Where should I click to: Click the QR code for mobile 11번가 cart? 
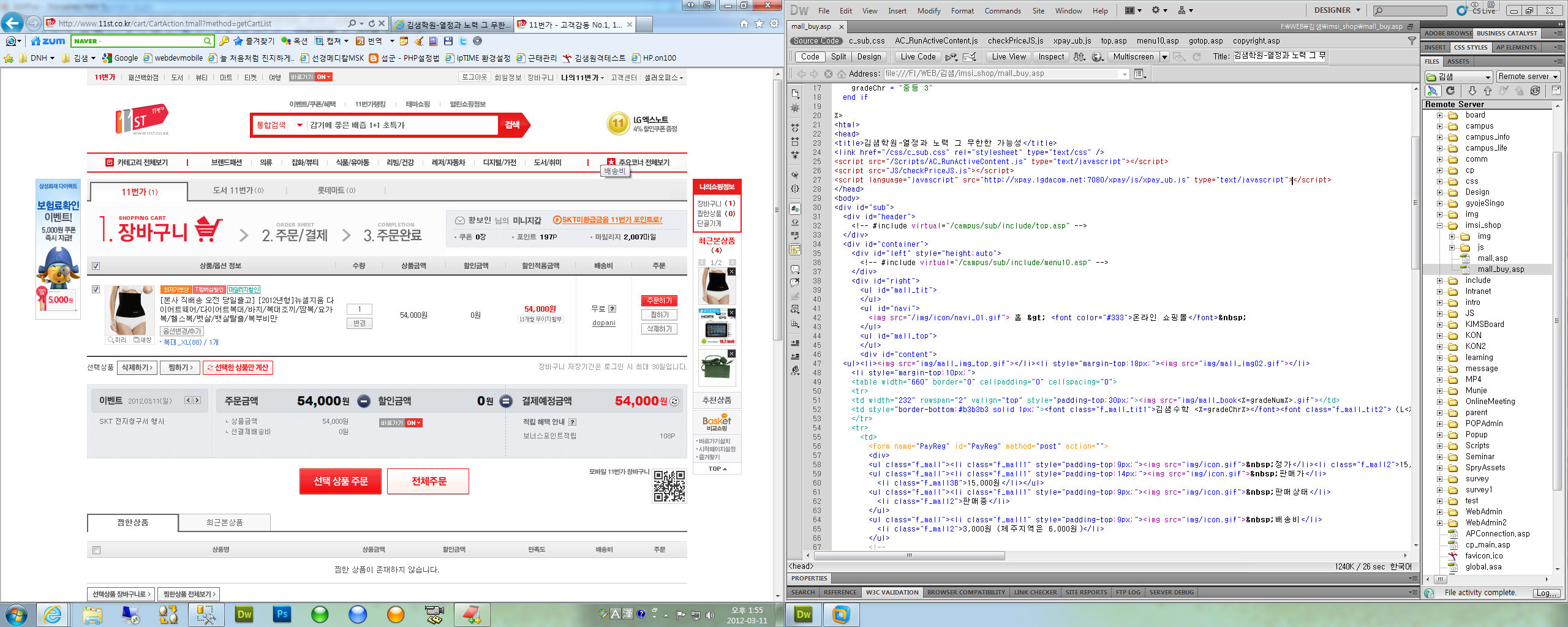click(669, 486)
